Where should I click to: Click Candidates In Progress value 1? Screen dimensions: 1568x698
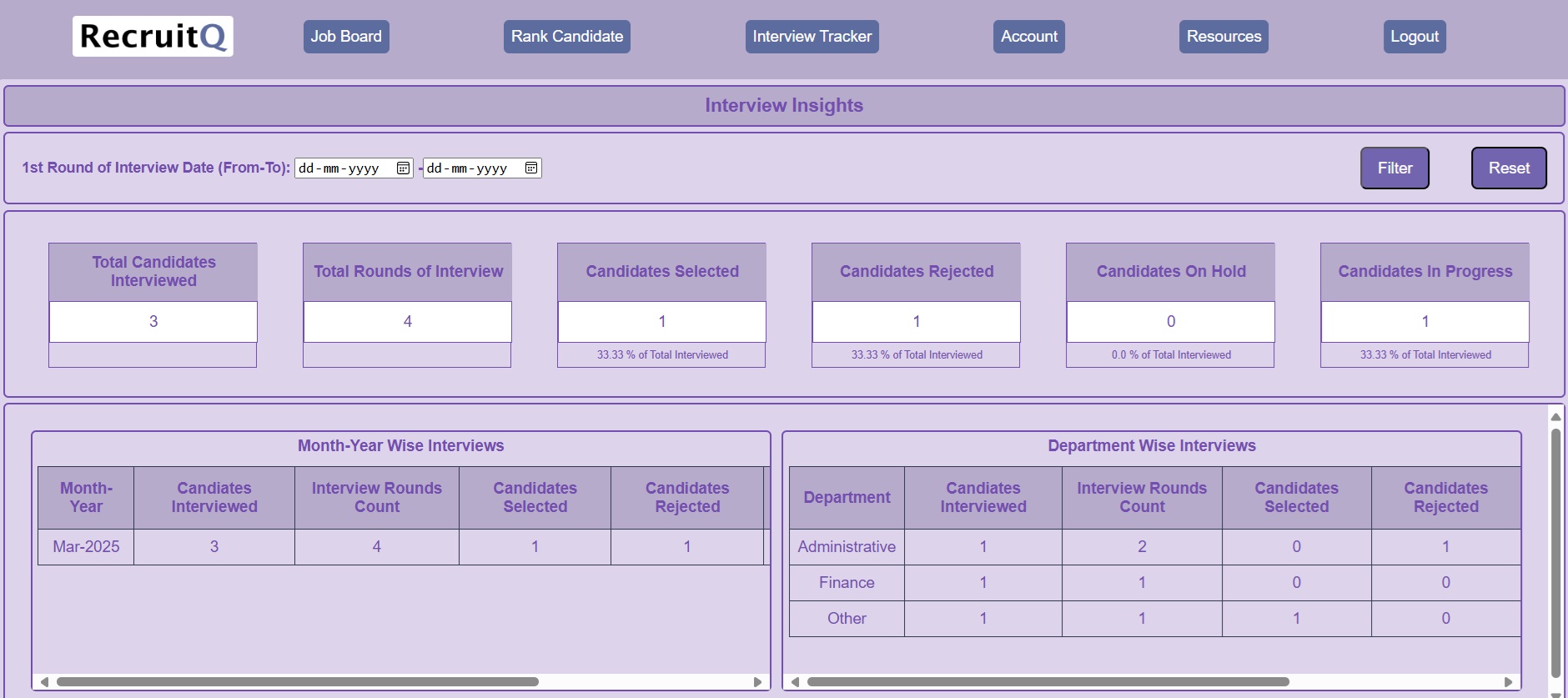point(1425,322)
